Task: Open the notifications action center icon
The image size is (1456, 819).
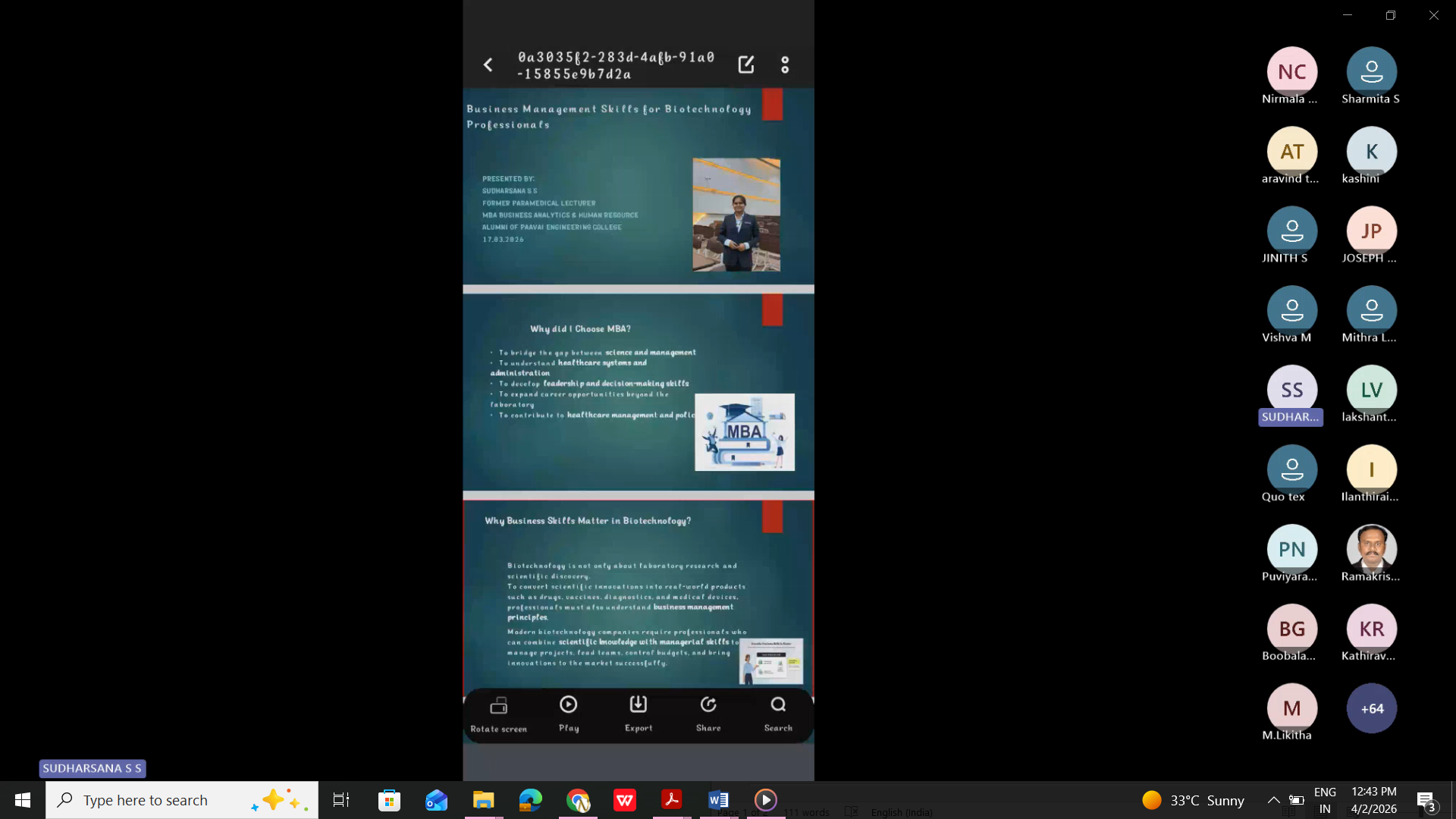Action: coord(1425,800)
